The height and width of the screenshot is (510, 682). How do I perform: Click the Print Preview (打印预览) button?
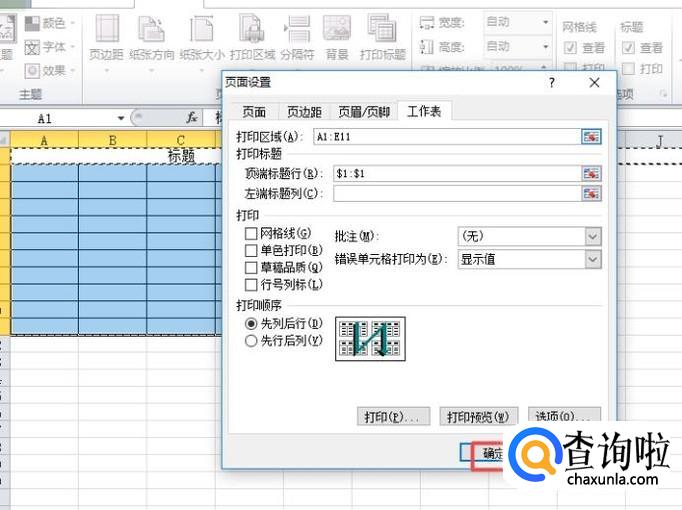tap(478, 417)
